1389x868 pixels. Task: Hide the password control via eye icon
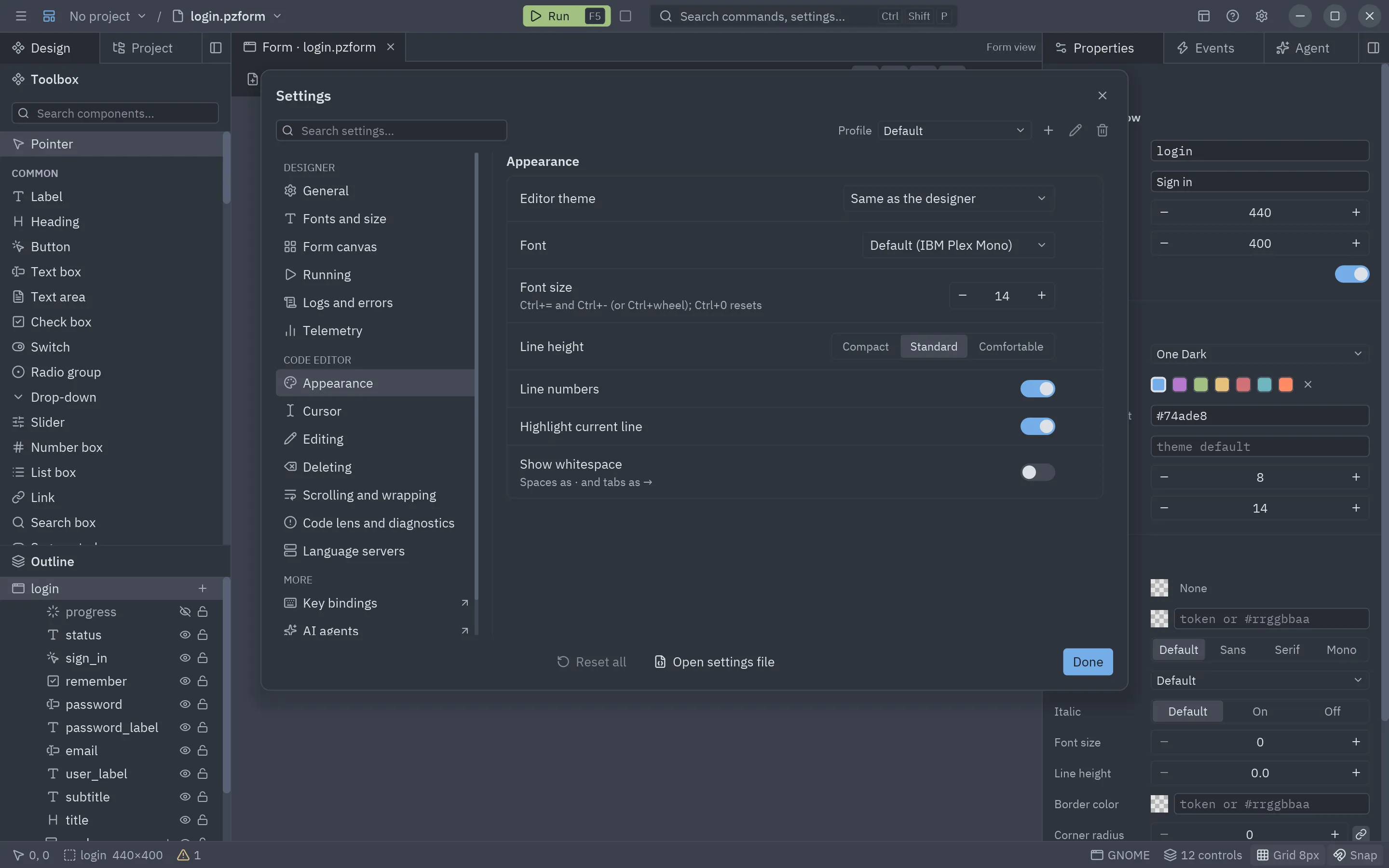(185, 704)
